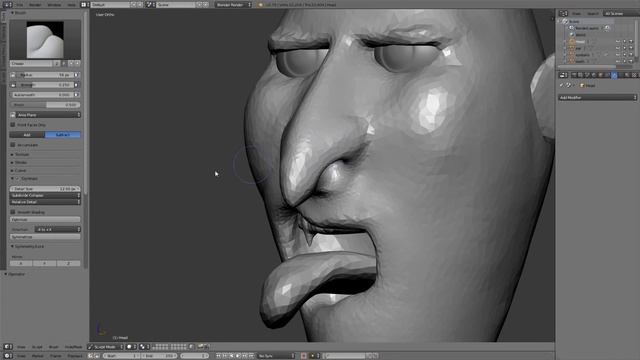Edit the timeline Start frame field

(121, 356)
